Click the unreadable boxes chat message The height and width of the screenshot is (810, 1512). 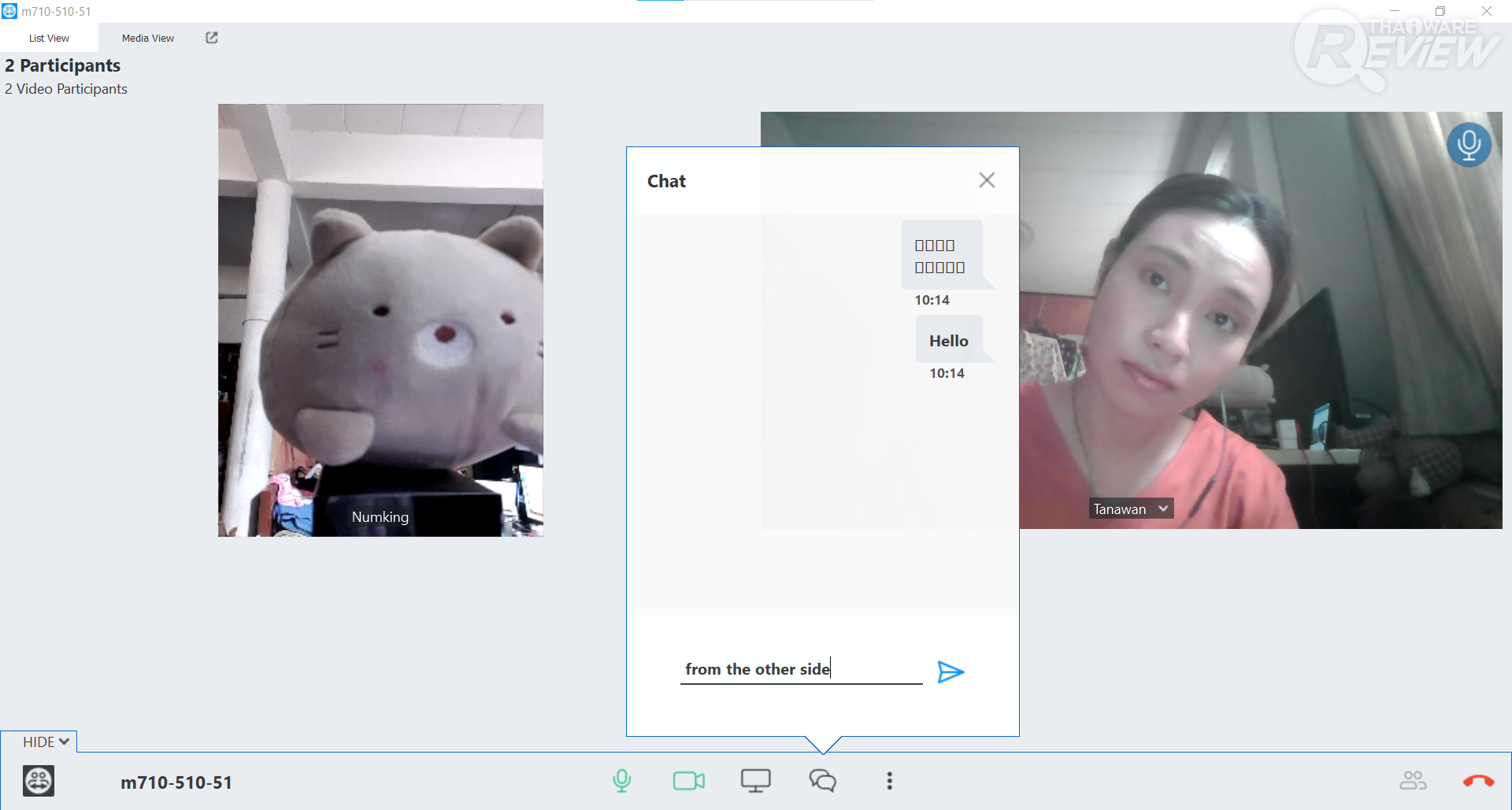click(941, 256)
